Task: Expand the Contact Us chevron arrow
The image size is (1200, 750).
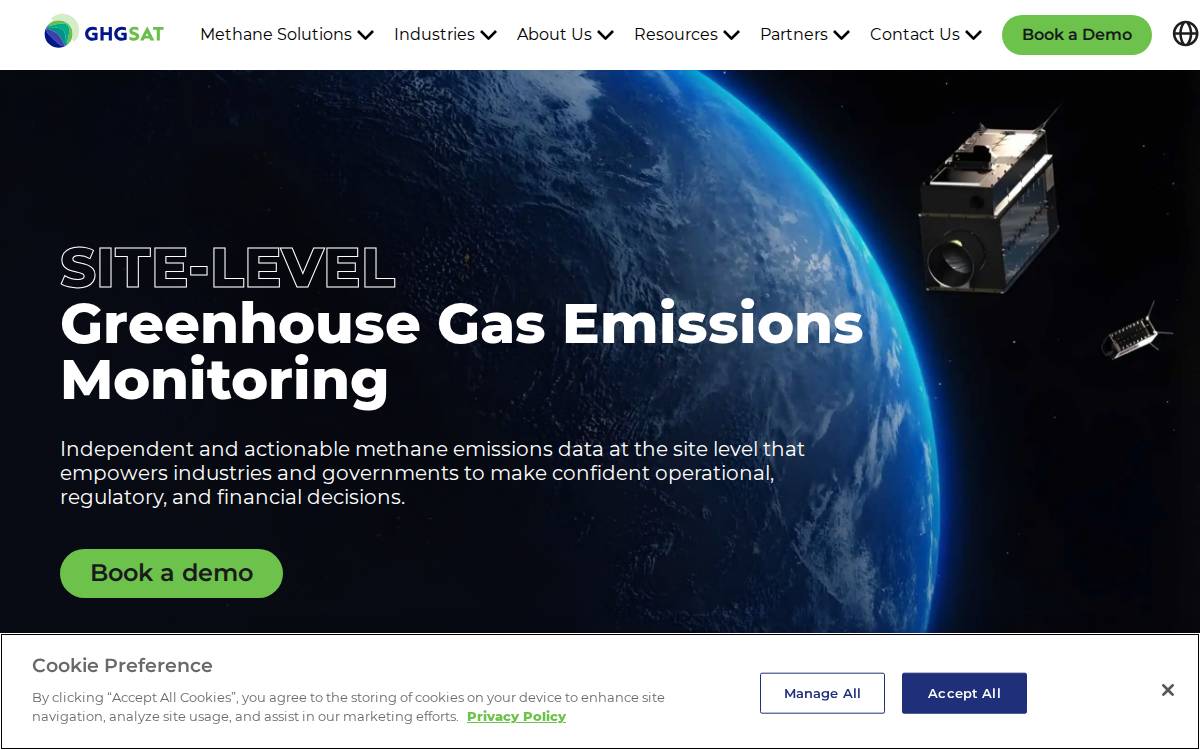Action: pyautogui.click(x=973, y=35)
